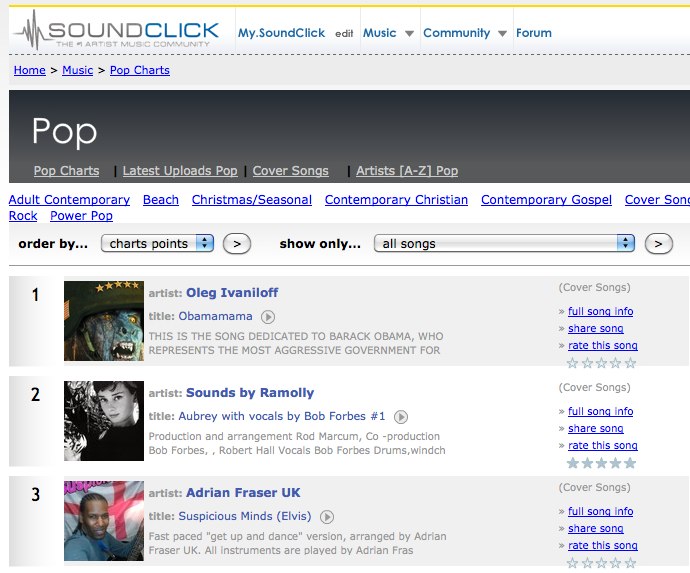Share song Obamamama

595,329
